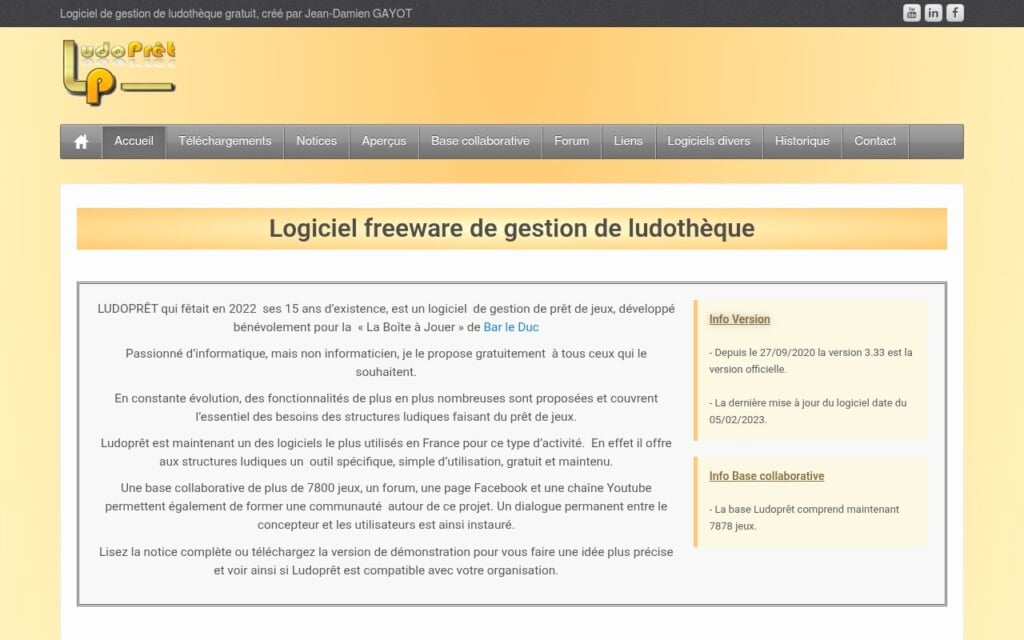
Task: Click the home icon in navigation bar
Action: click(81, 142)
